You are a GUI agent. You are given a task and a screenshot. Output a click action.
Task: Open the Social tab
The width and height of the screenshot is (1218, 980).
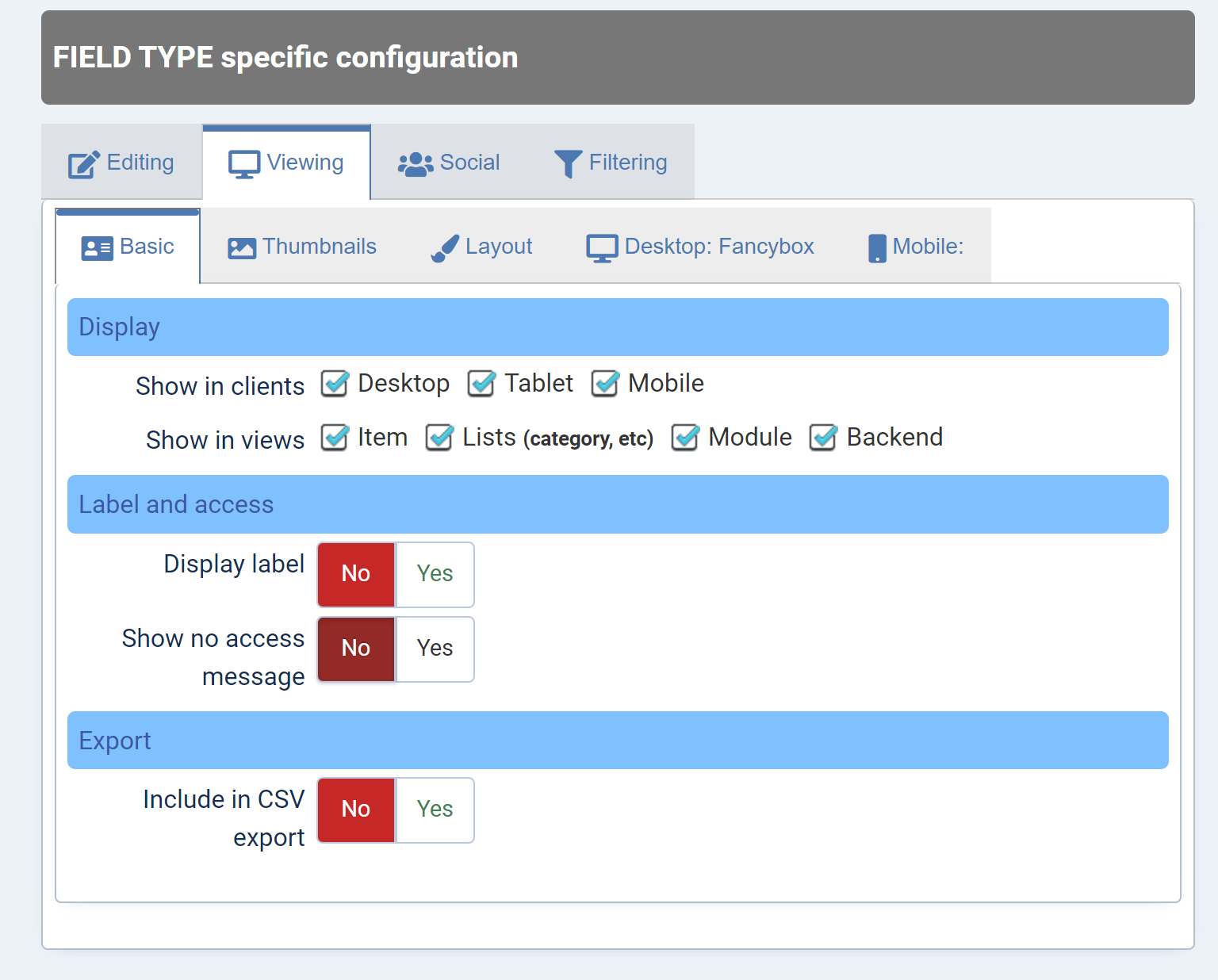tap(449, 162)
